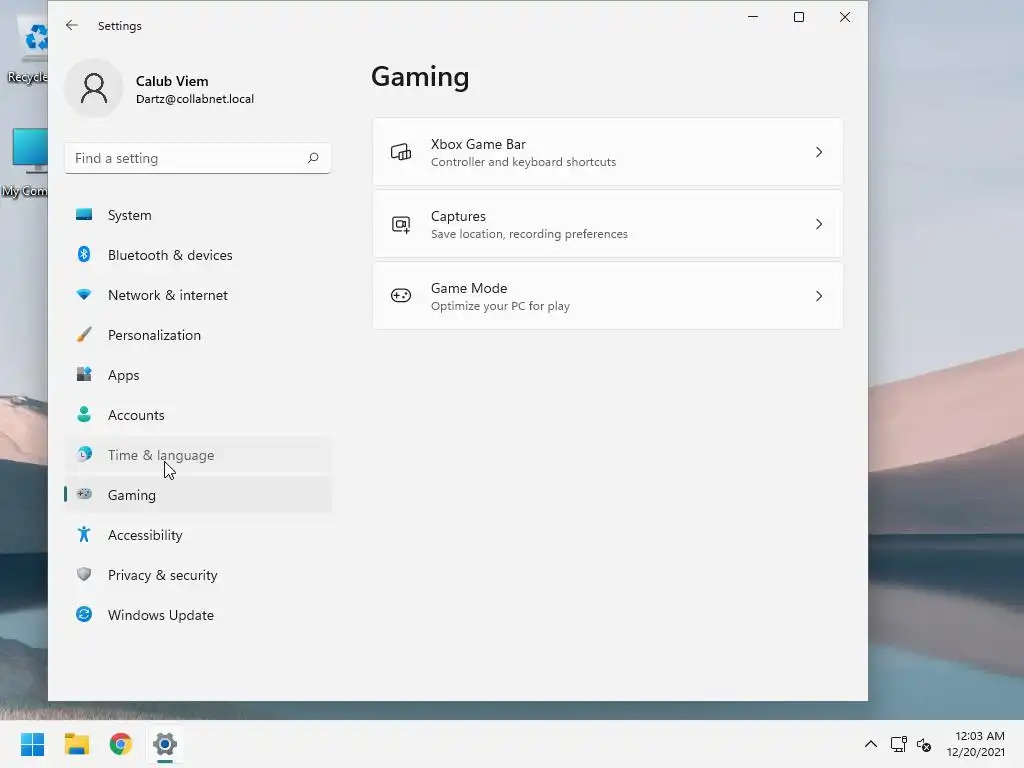Screen dimensions: 1024x768
Task: Click the Accessibility figure icon
Action: [84, 534]
